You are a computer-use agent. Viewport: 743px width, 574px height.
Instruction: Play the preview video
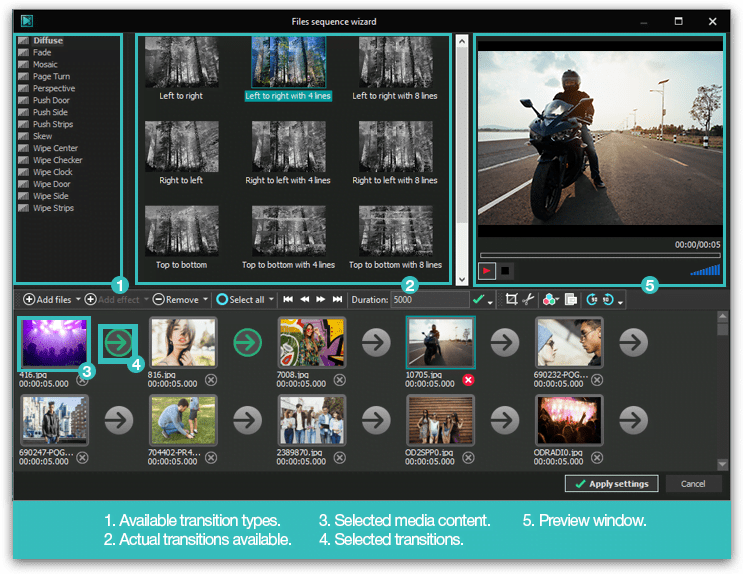(487, 271)
